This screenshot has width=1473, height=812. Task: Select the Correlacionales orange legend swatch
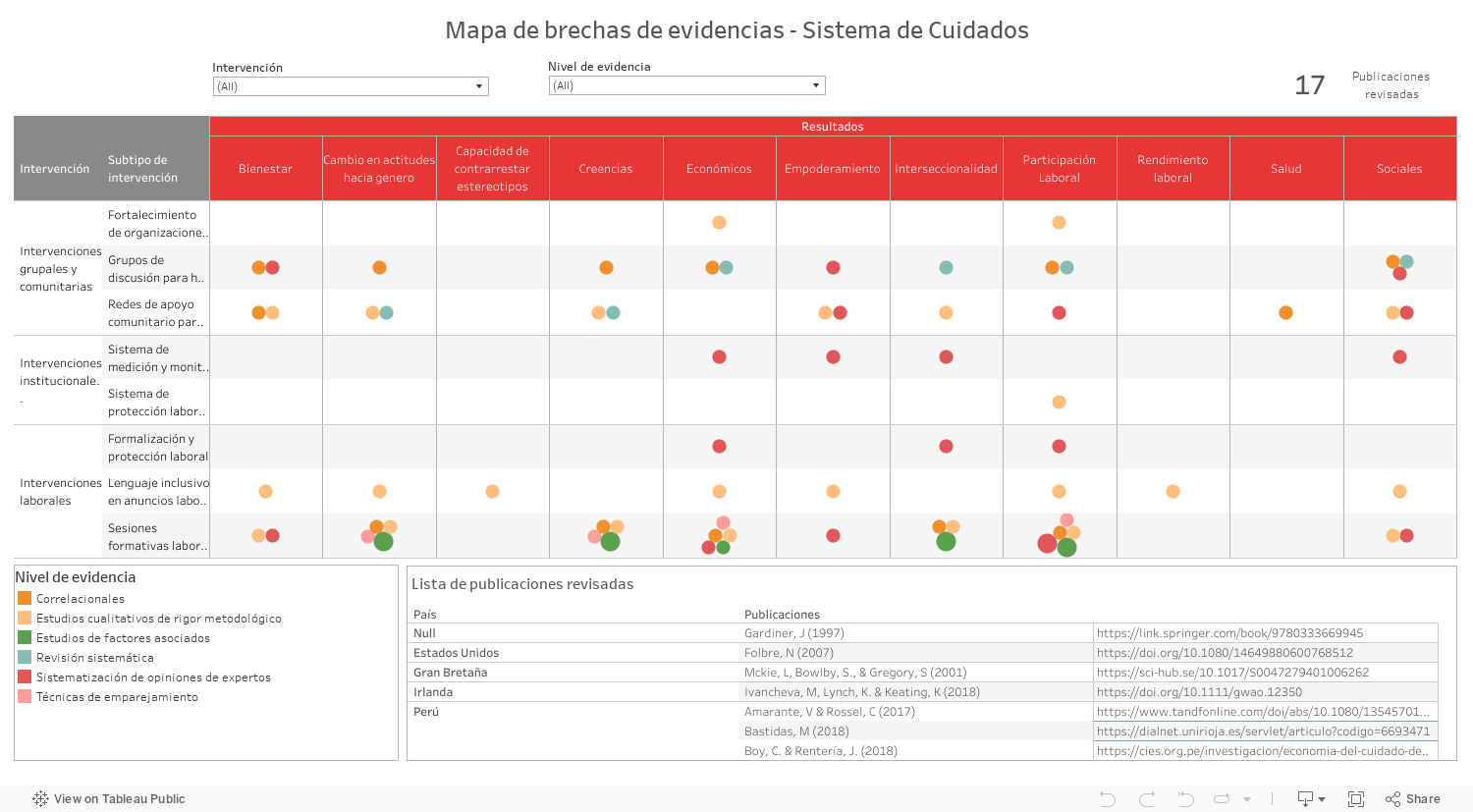(x=25, y=598)
